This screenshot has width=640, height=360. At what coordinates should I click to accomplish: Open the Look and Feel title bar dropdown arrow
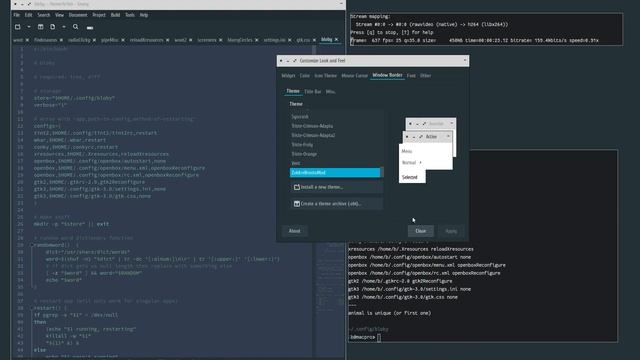pyautogui.click(x=464, y=60)
